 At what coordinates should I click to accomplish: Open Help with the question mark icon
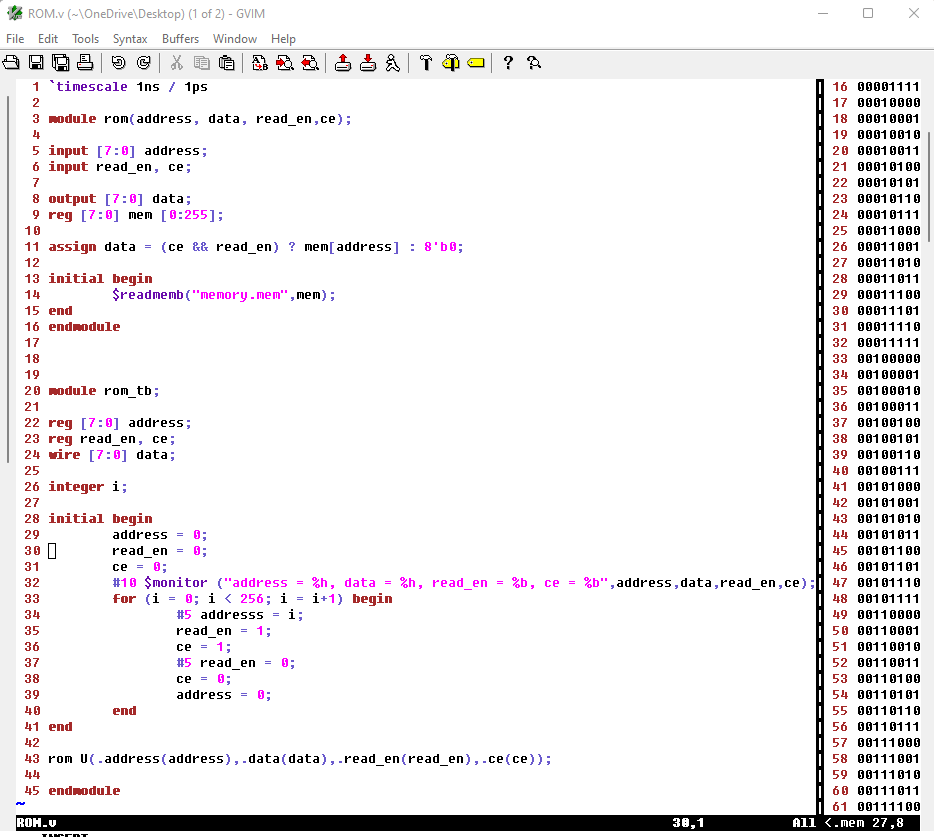pyautogui.click(x=508, y=63)
